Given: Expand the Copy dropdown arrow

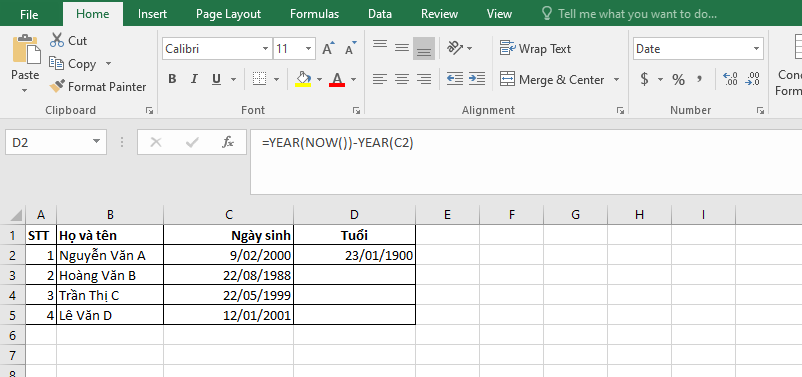Looking at the screenshot, I should pos(108,63).
